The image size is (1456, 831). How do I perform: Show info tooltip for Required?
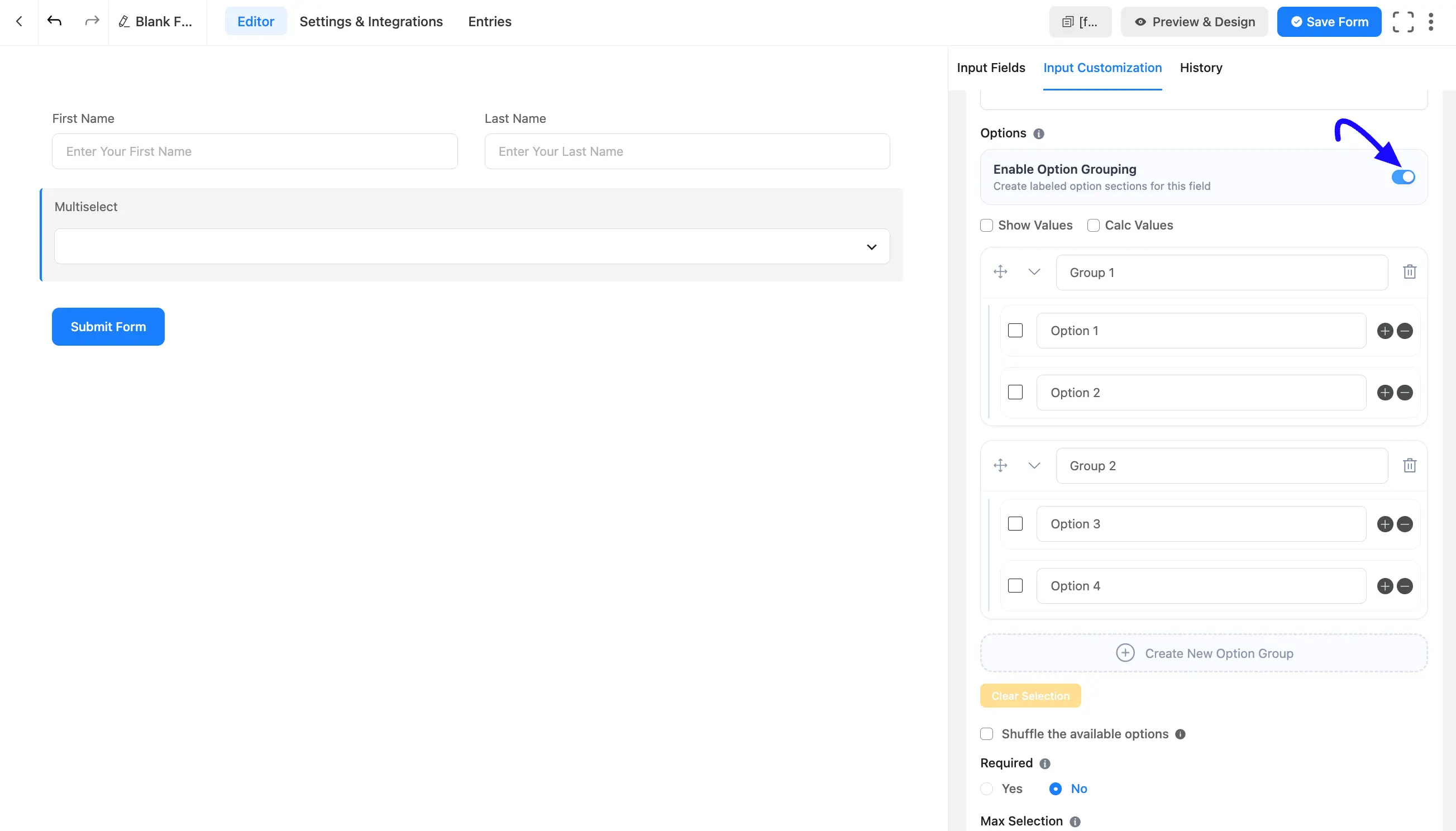pos(1044,763)
